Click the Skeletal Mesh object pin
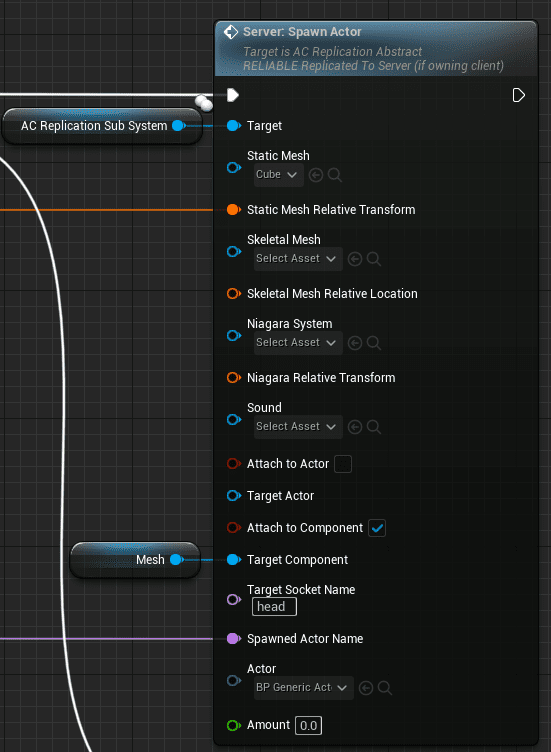This screenshot has height=752, width=551. [234, 251]
